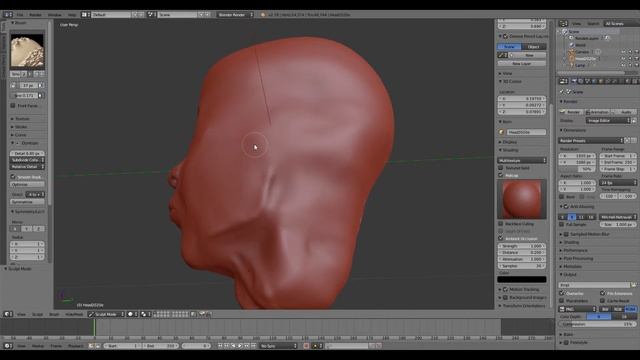This screenshot has height=360, width=640.
Task: Open the Image Editor display dropdown
Action: coord(608,120)
